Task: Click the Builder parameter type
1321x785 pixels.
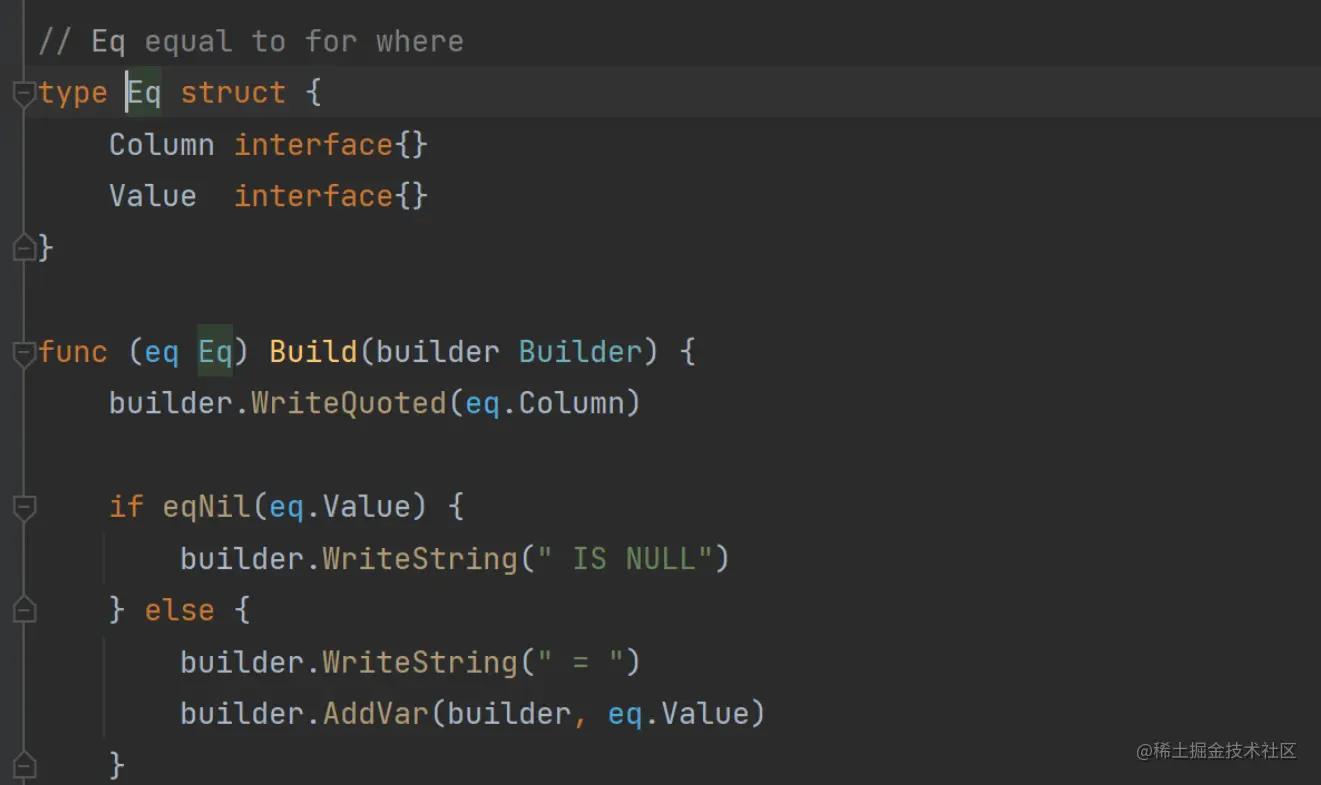Action: click(580, 353)
